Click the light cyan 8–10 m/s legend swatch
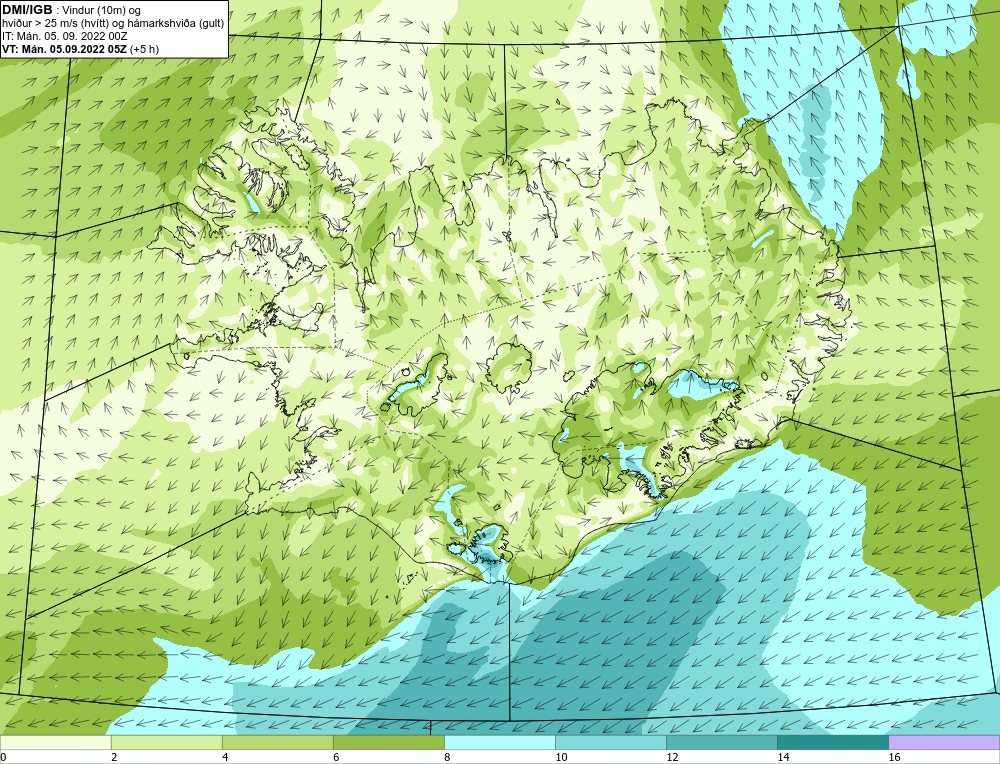Image resolution: width=1000 pixels, height=764 pixels. click(x=499, y=742)
